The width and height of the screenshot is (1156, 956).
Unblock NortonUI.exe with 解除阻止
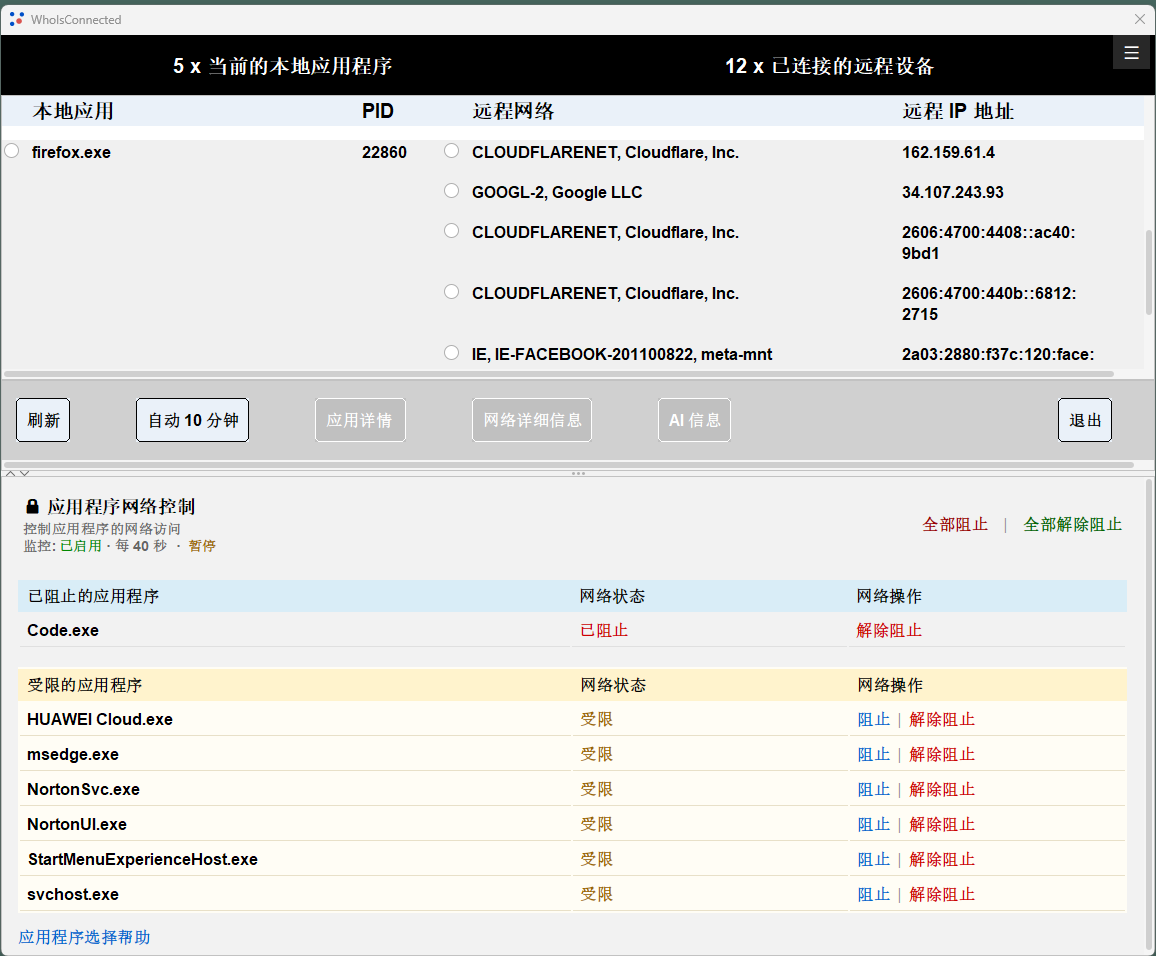942,825
